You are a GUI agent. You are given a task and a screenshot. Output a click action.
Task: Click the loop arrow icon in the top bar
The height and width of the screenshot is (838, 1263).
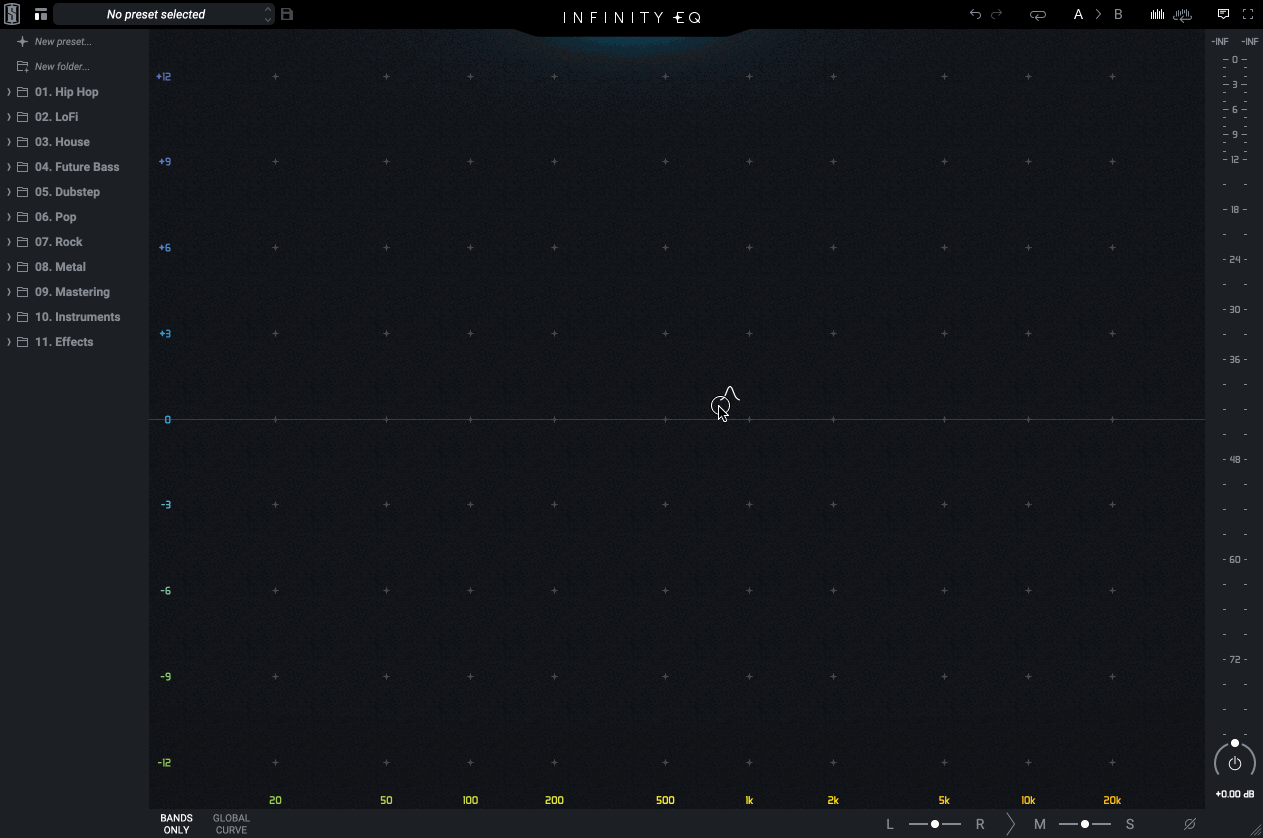tap(1038, 14)
